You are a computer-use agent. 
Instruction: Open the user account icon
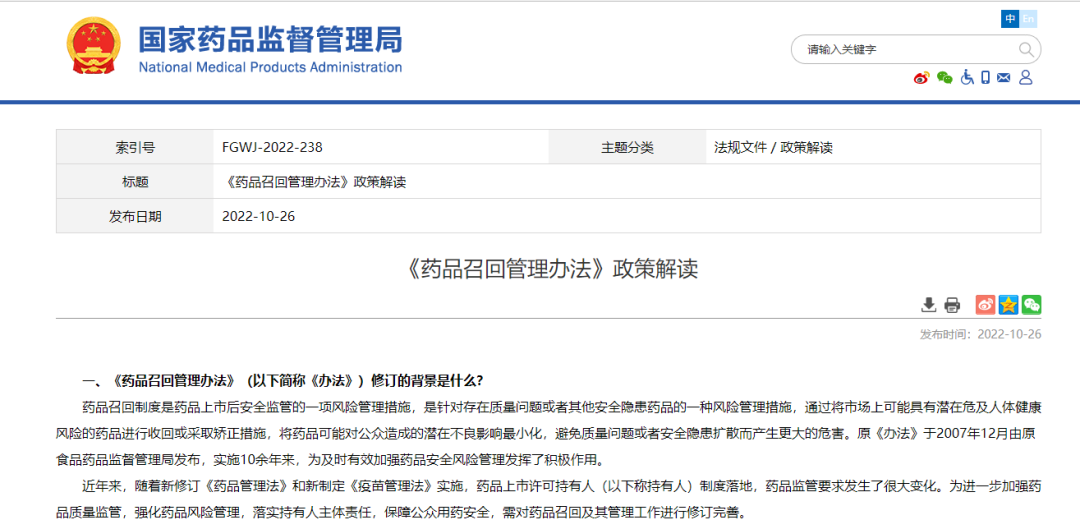(1026, 78)
